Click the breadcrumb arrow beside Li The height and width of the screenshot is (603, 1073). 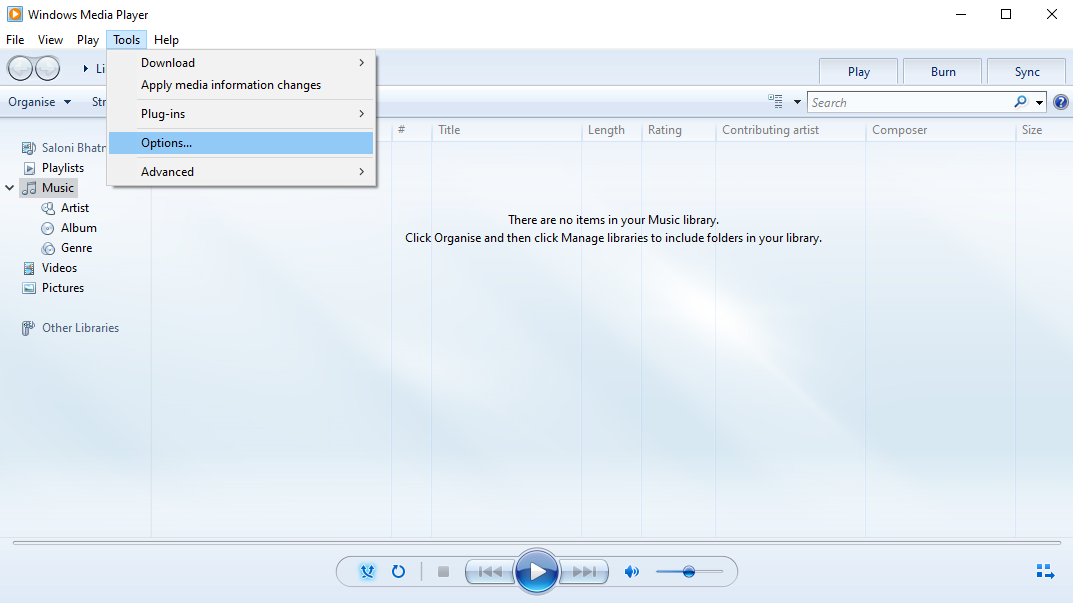pyautogui.click(x=86, y=68)
